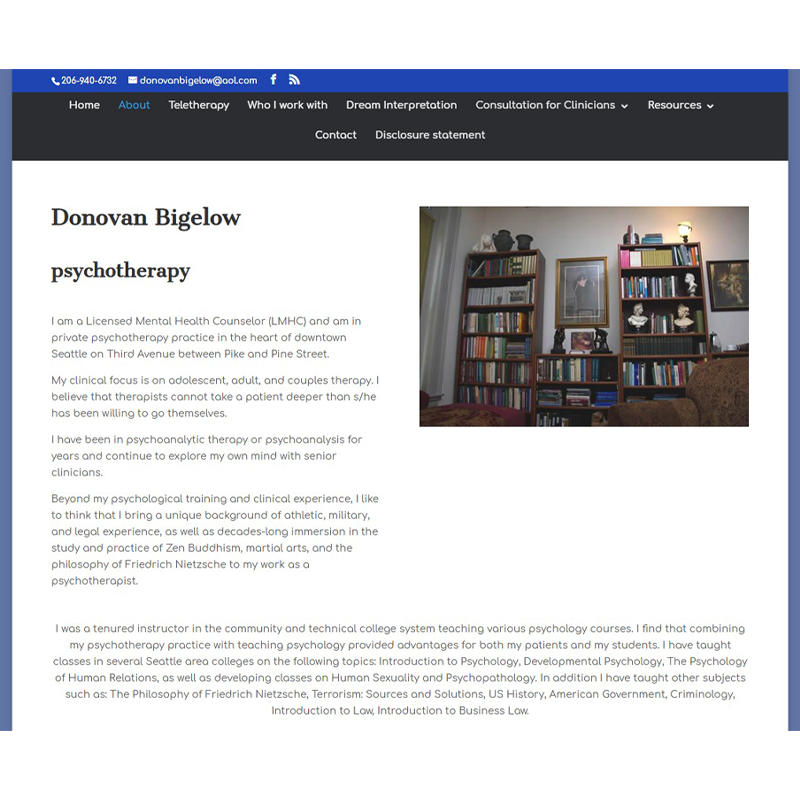Viewport: 800px width, 800px height.
Task: Click the paragraph starting "My clinical focus"
Action: (x=215, y=396)
